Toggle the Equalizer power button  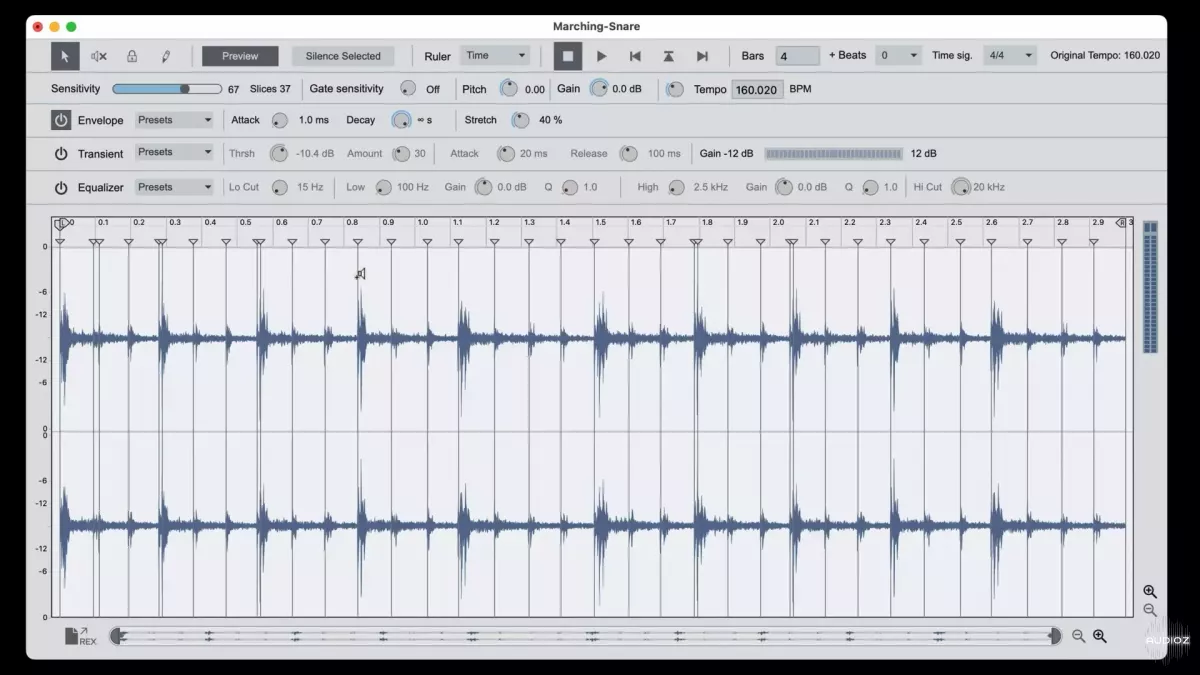(61, 187)
